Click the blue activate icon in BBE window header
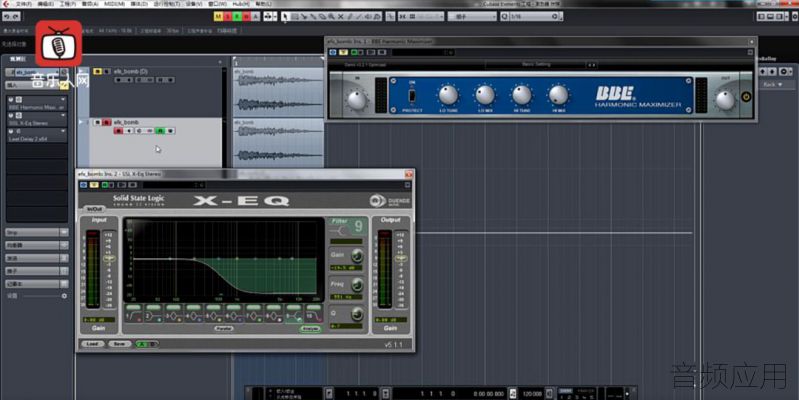 [333, 52]
